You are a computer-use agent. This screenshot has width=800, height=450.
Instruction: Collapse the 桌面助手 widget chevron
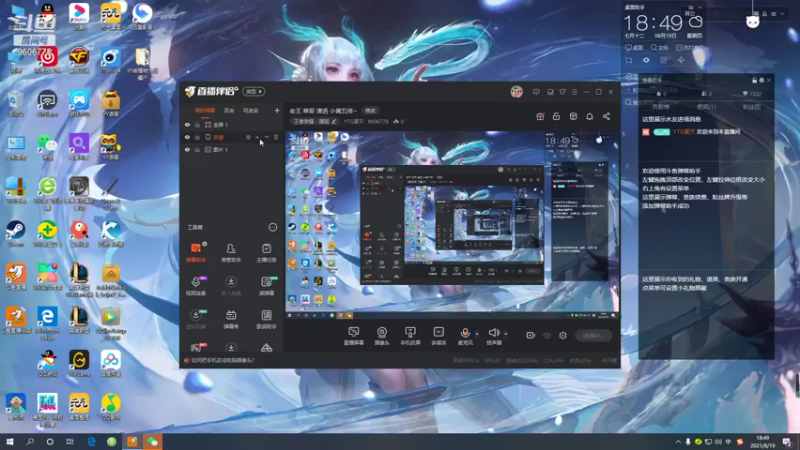tap(699, 8)
